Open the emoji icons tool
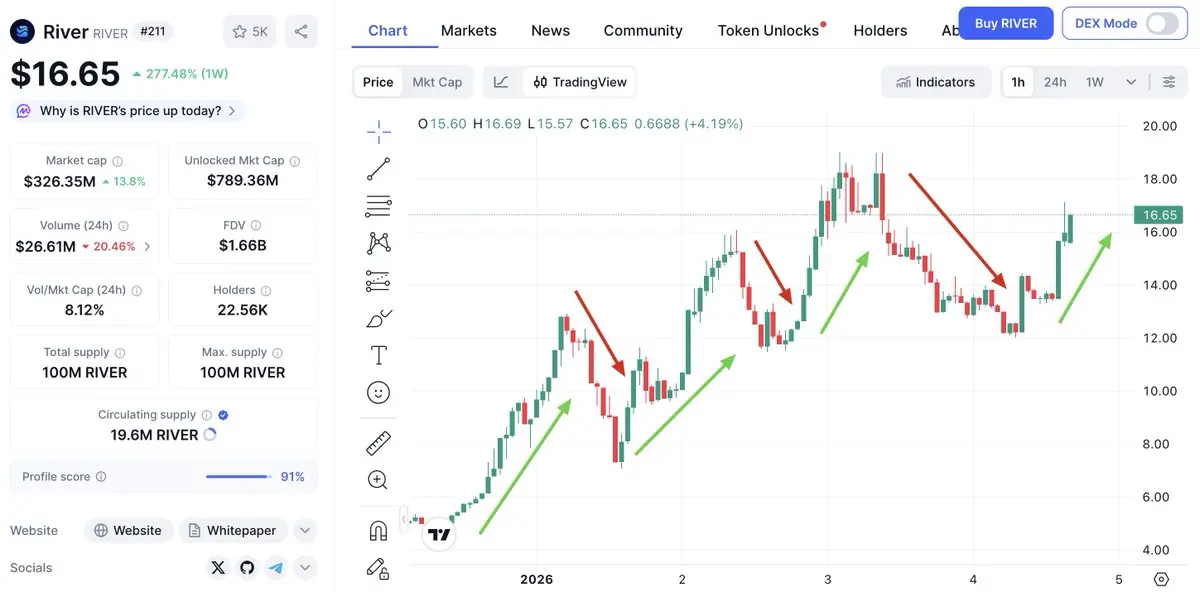Image resolution: width=1200 pixels, height=592 pixels. 379,393
